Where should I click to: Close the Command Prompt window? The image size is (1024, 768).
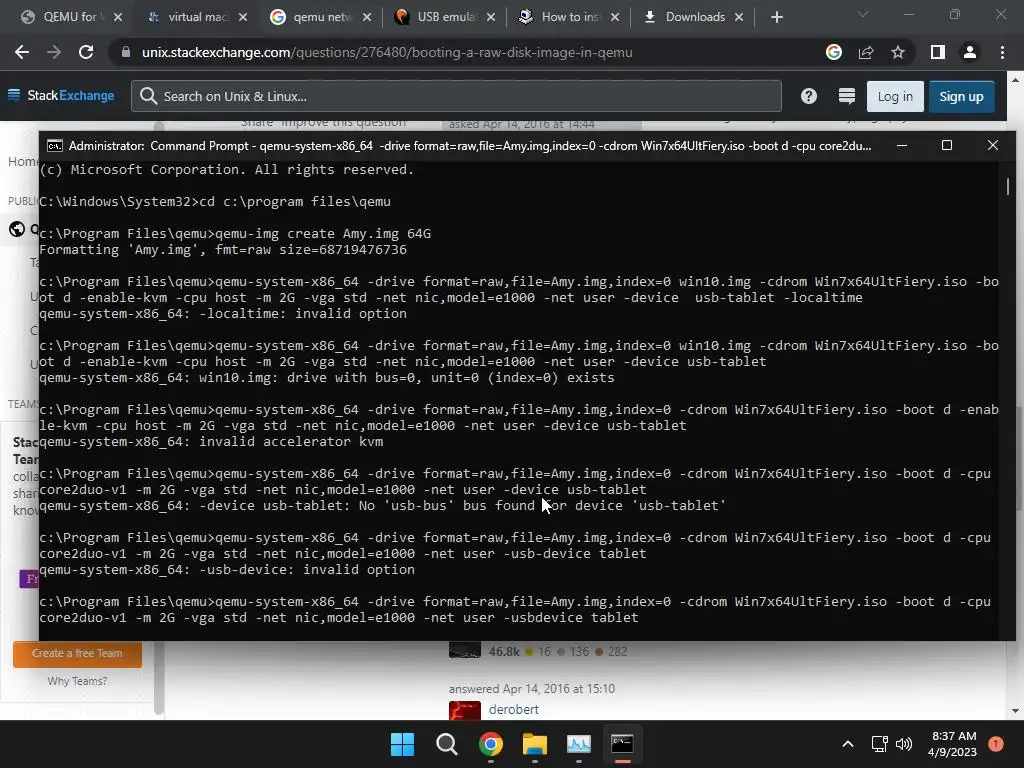coord(993,146)
